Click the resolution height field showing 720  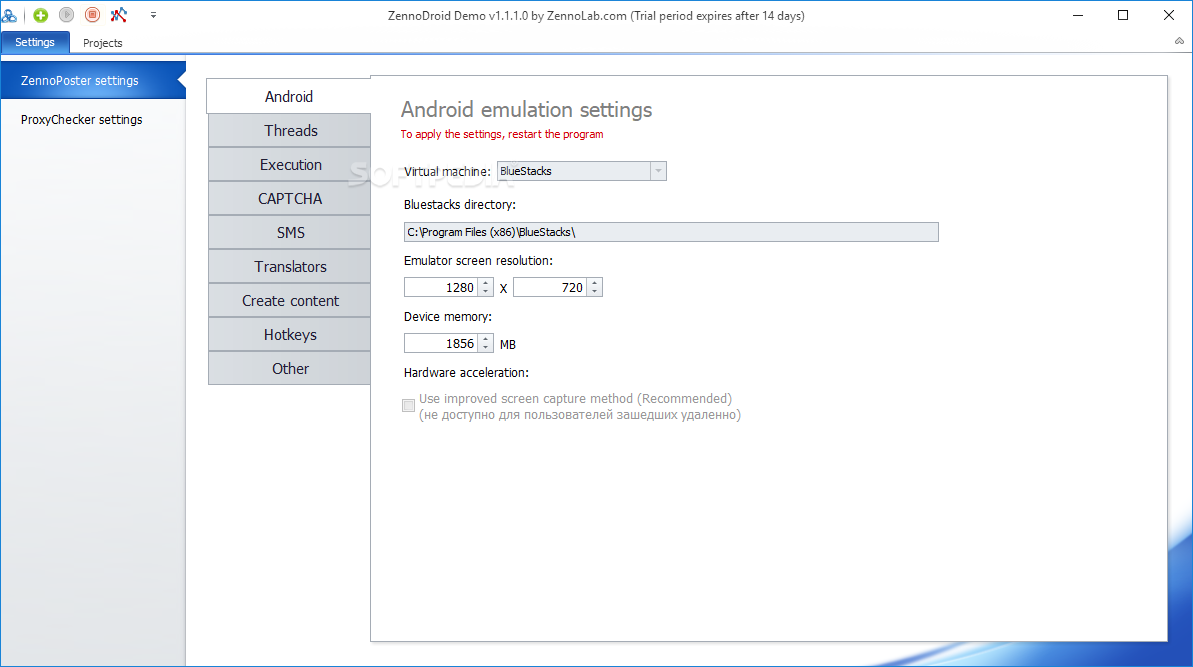549,287
